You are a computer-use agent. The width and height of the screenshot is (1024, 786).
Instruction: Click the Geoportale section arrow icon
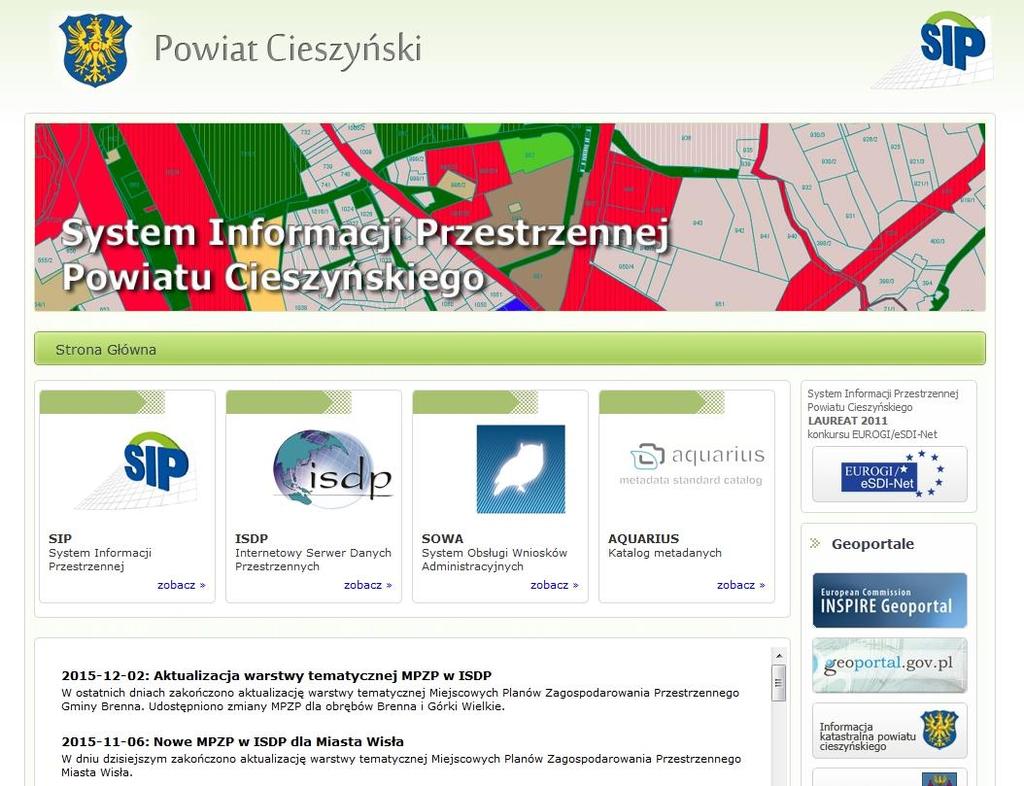click(x=814, y=543)
